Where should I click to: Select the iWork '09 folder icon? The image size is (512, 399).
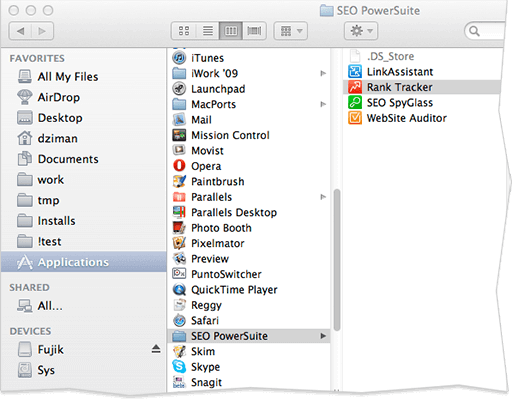179,73
